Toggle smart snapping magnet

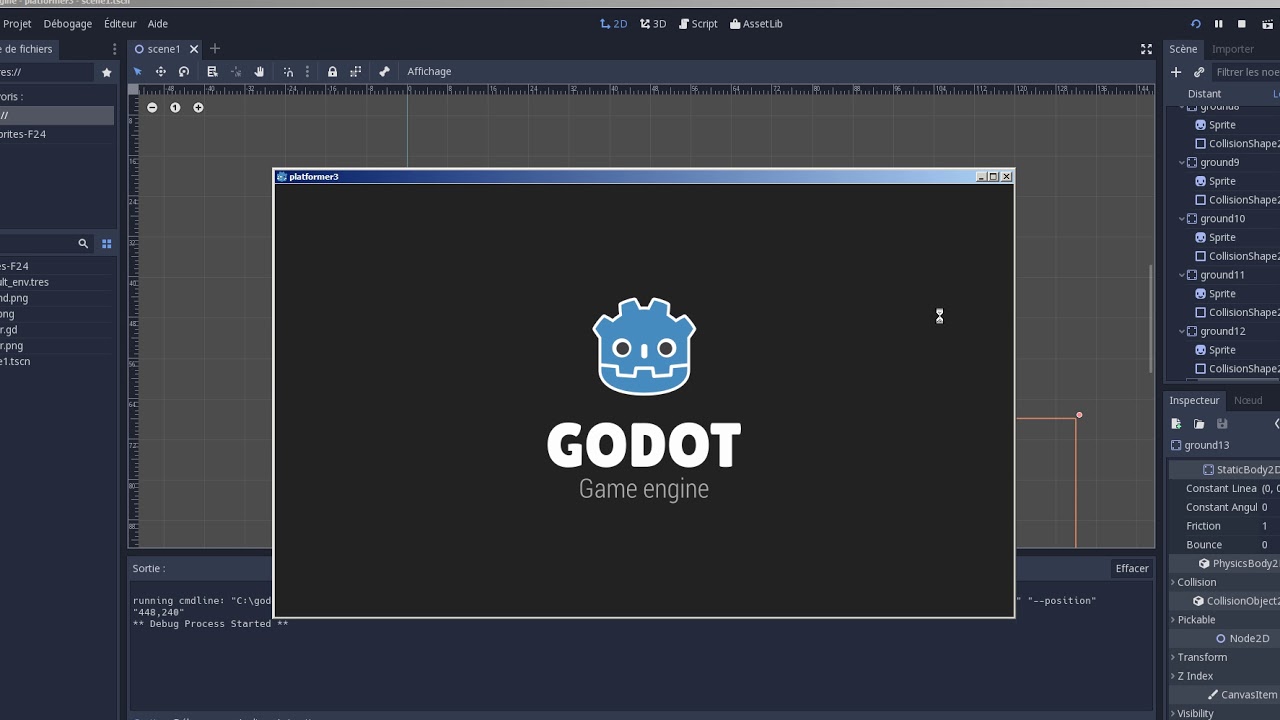pos(288,72)
